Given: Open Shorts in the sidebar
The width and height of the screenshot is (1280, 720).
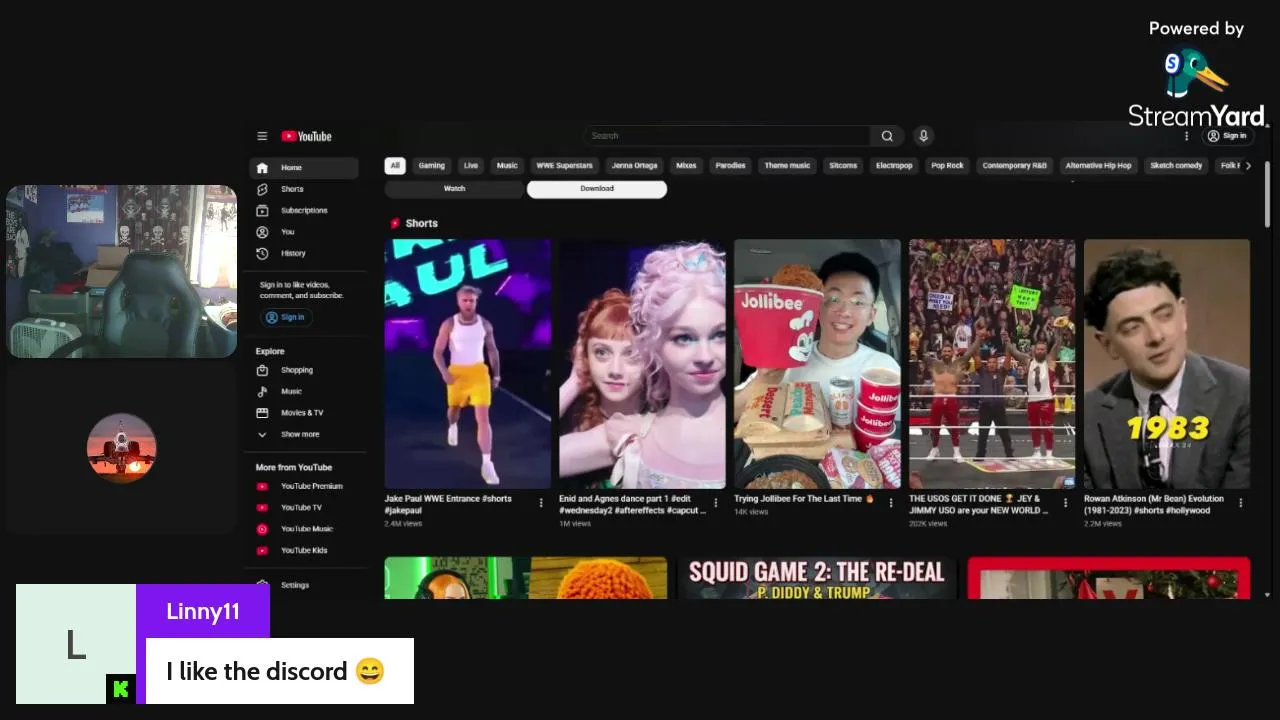Looking at the screenshot, I should [x=304, y=189].
